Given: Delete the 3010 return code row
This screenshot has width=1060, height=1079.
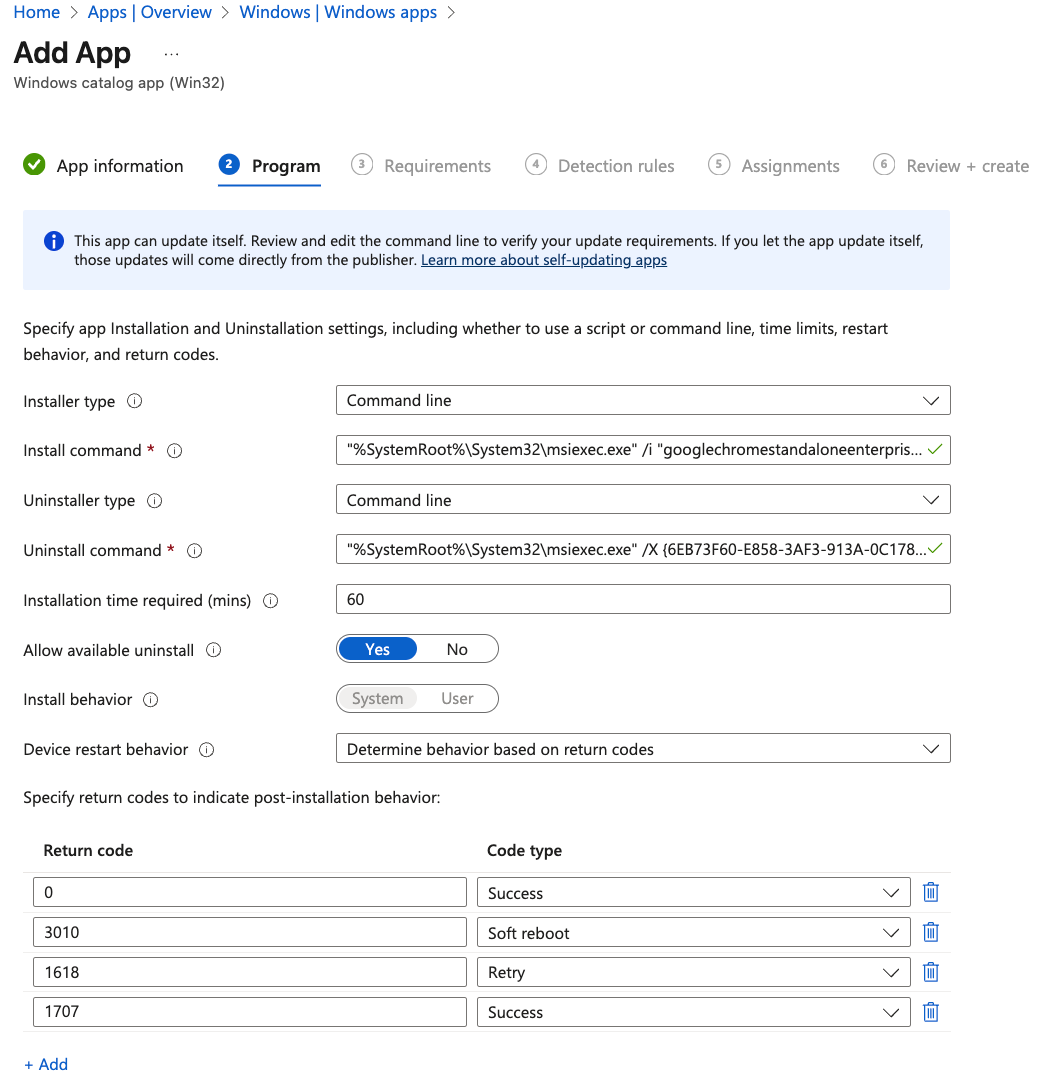Looking at the screenshot, I should coord(930,933).
